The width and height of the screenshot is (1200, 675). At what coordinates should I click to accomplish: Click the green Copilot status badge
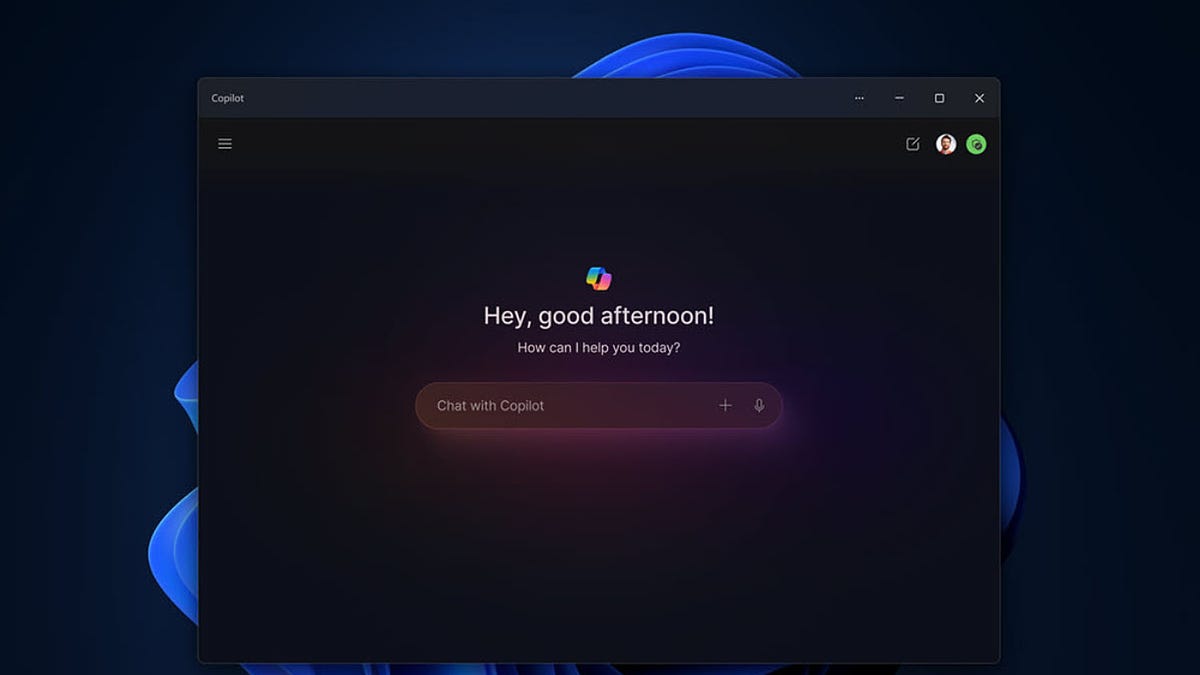[975, 143]
